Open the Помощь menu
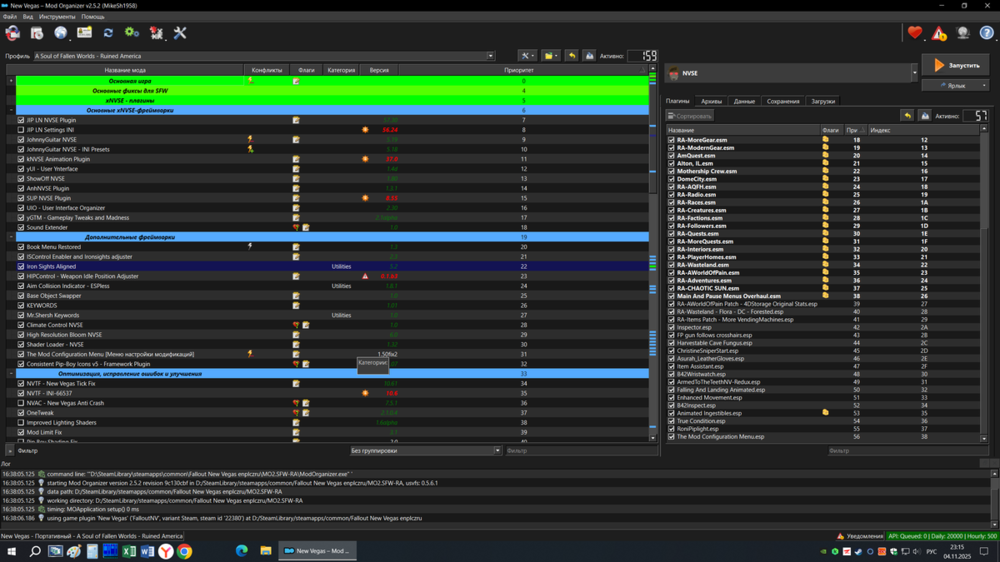Screen dimensions: 1000x562 point(92,17)
